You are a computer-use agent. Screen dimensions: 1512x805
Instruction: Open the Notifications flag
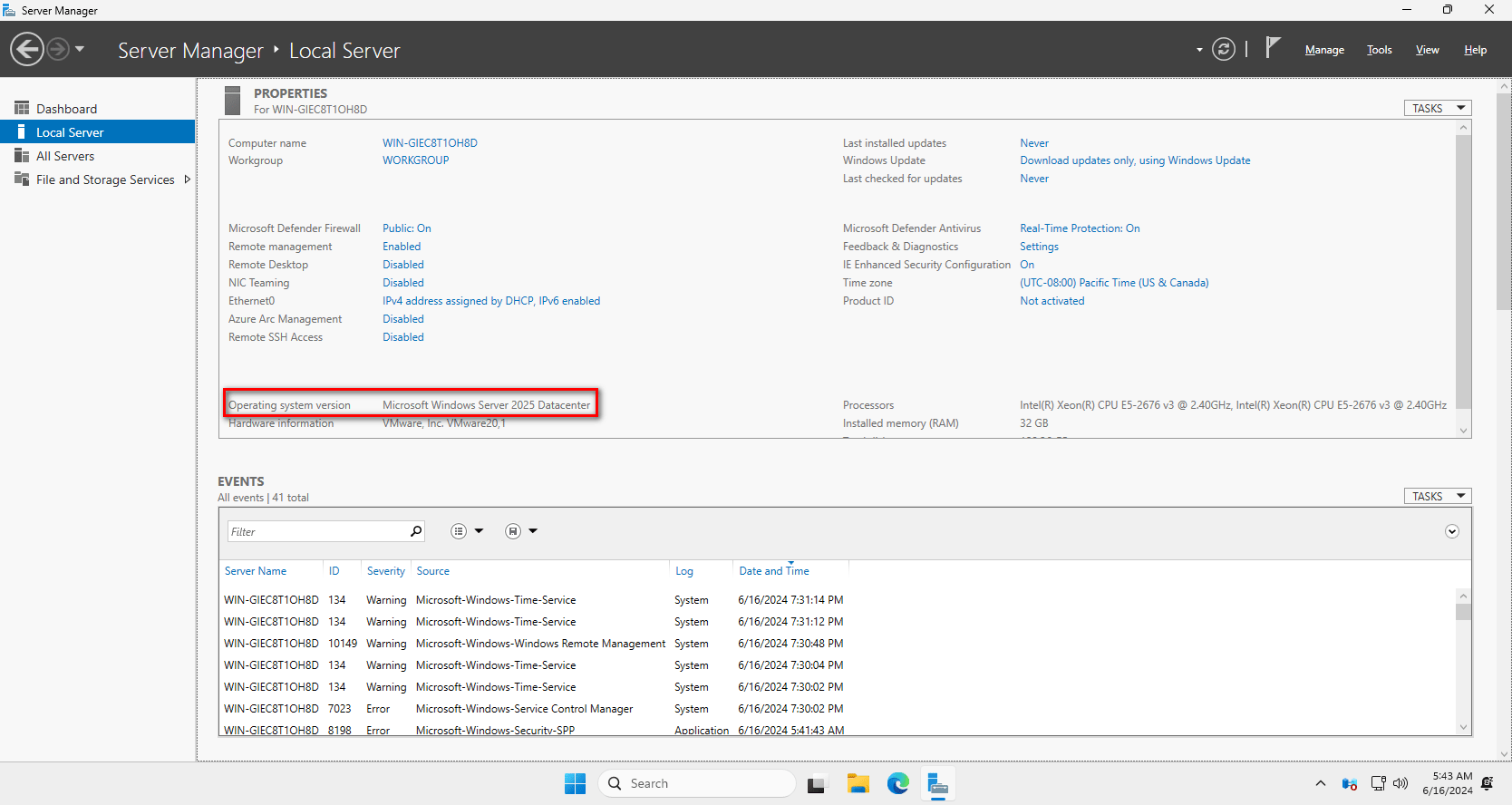click(x=1273, y=47)
